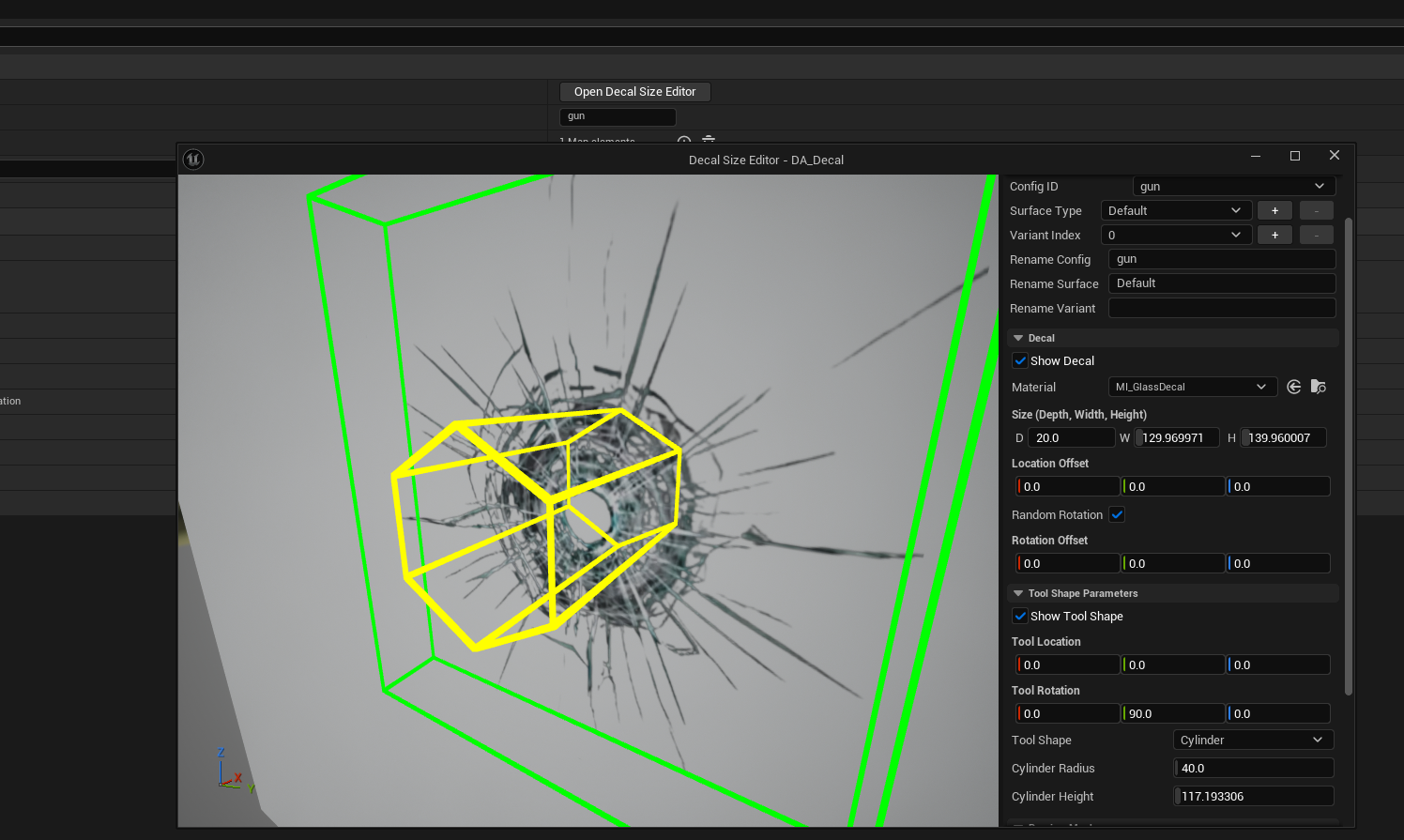Add a new Variant Index with plus button
The width and height of the screenshot is (1404, 840).
[x=1274, y=236]
